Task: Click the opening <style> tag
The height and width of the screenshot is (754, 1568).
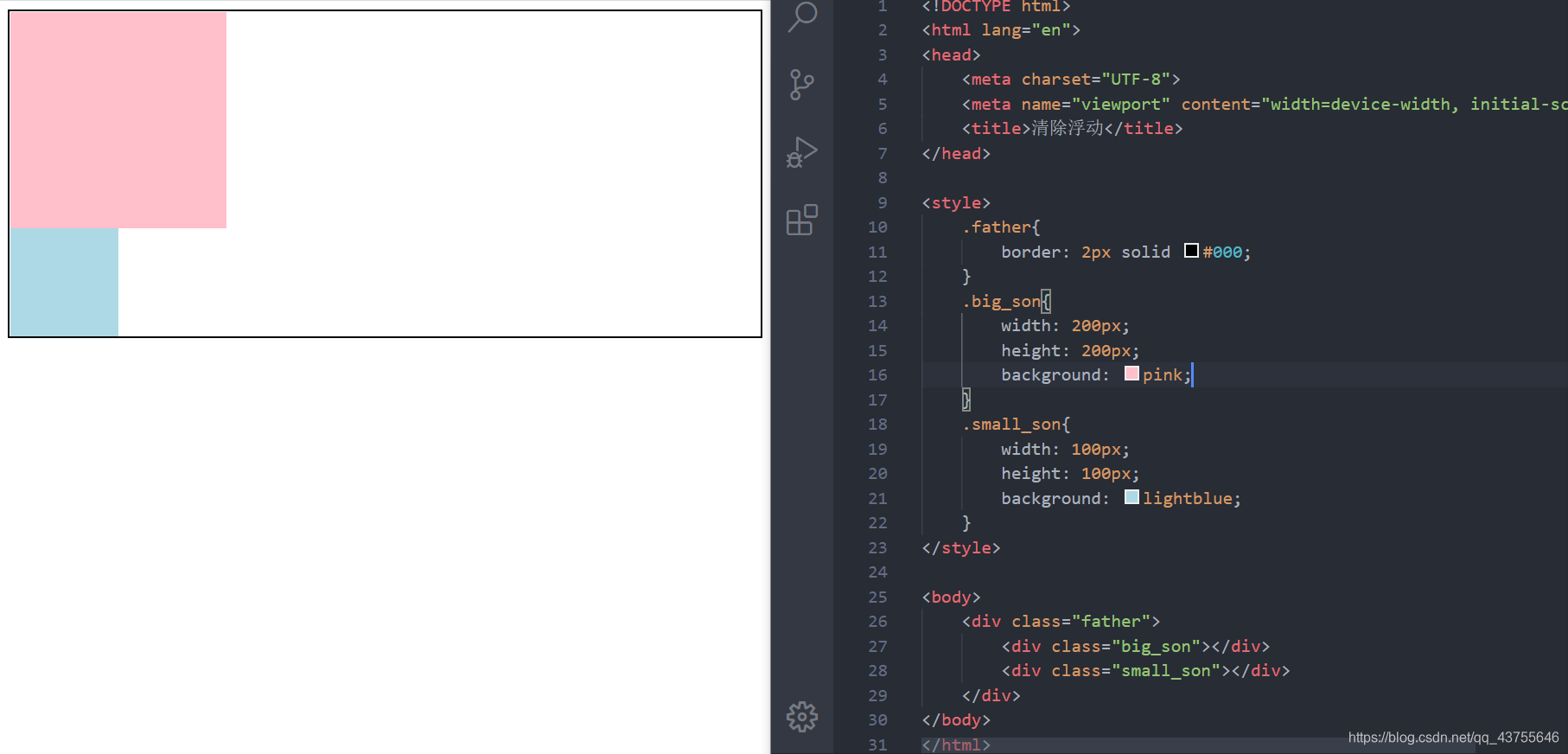Action: [956, 202]
